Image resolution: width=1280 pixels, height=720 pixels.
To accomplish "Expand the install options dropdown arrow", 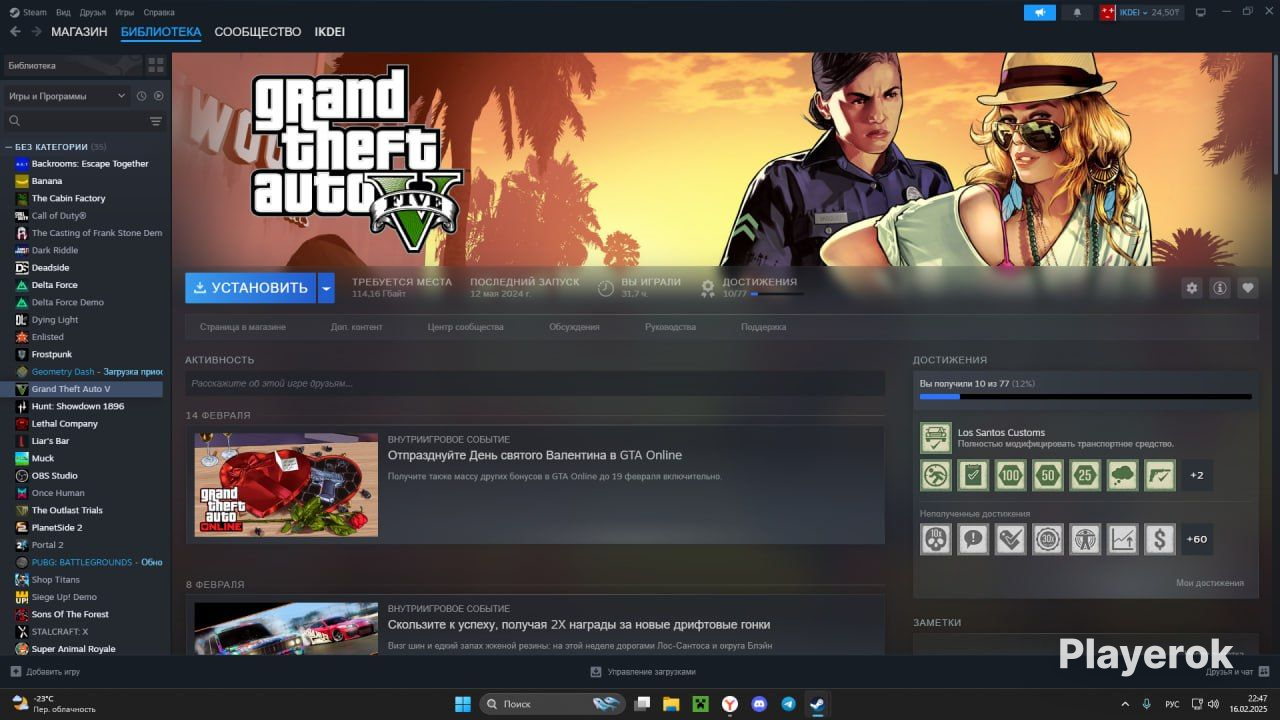I will point(326,288).
